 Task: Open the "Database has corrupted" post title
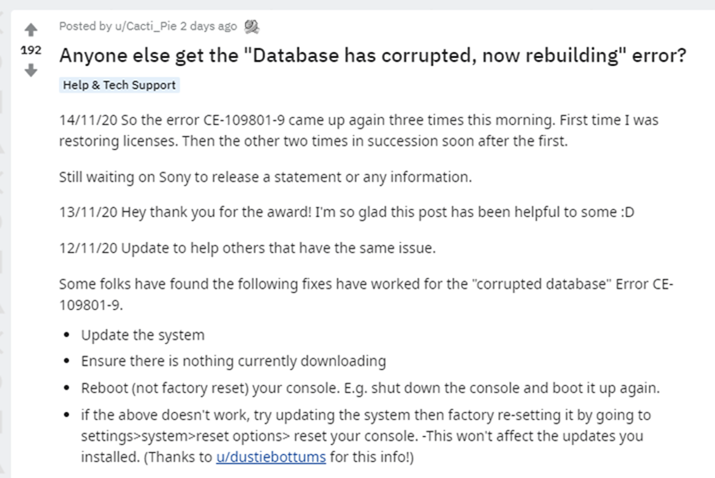tap(373, 56)
